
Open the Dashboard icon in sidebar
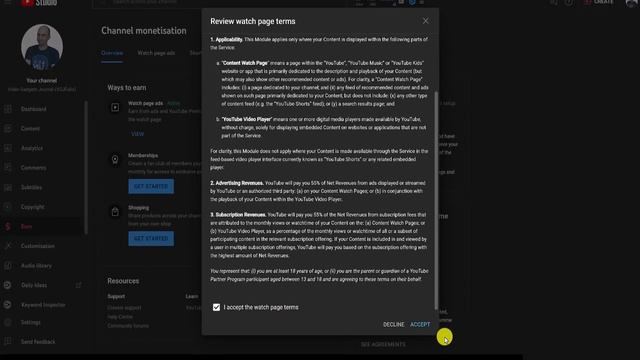pos(8,109)
